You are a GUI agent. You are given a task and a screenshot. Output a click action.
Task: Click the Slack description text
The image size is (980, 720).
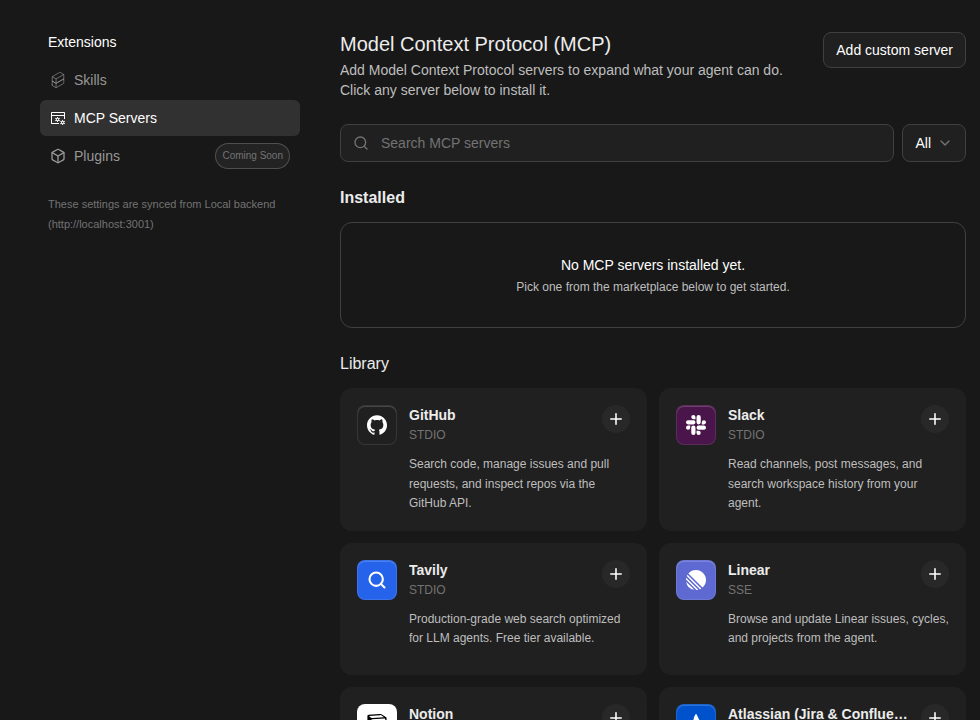point(824,483)
